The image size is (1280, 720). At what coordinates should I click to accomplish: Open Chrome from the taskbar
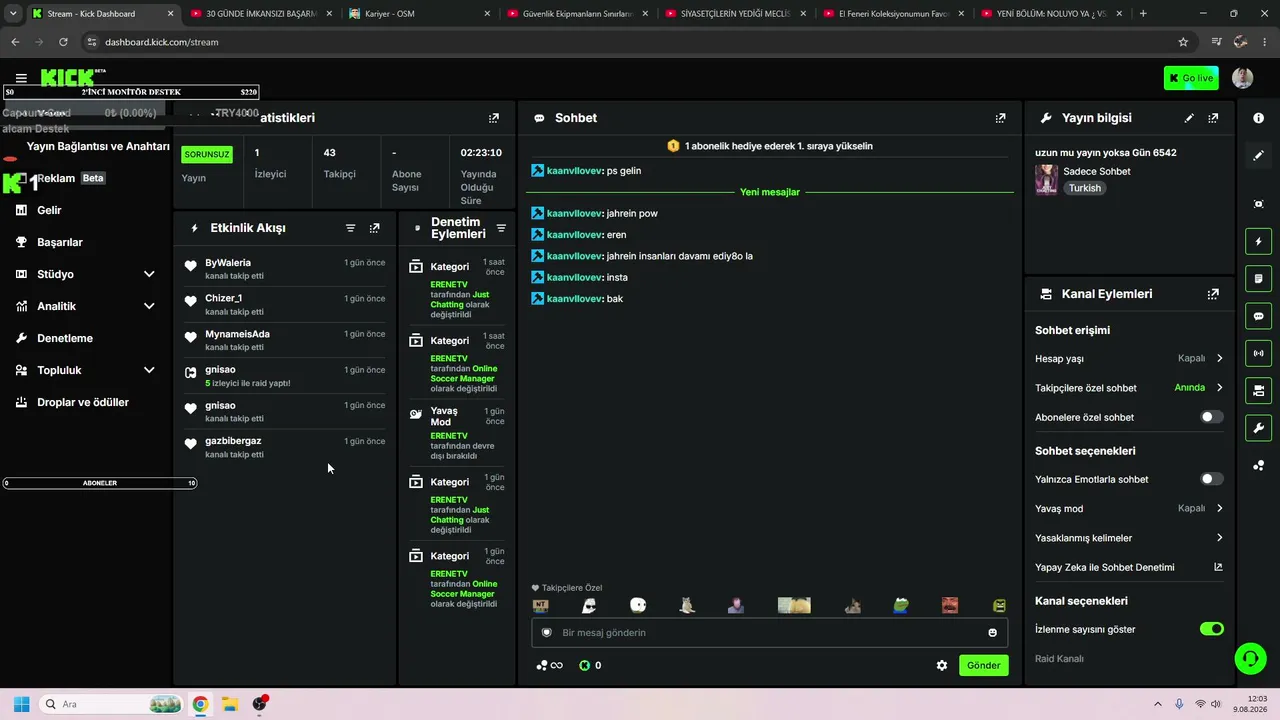[200, 704]
